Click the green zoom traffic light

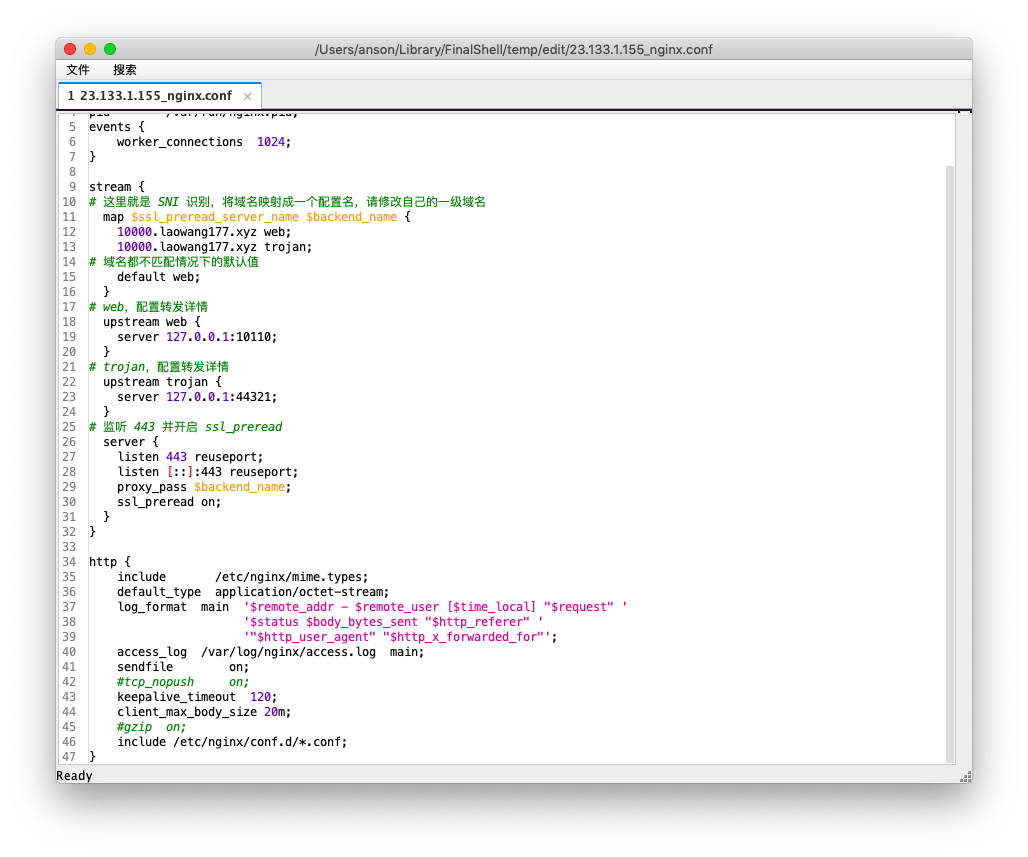click(109, 47)
